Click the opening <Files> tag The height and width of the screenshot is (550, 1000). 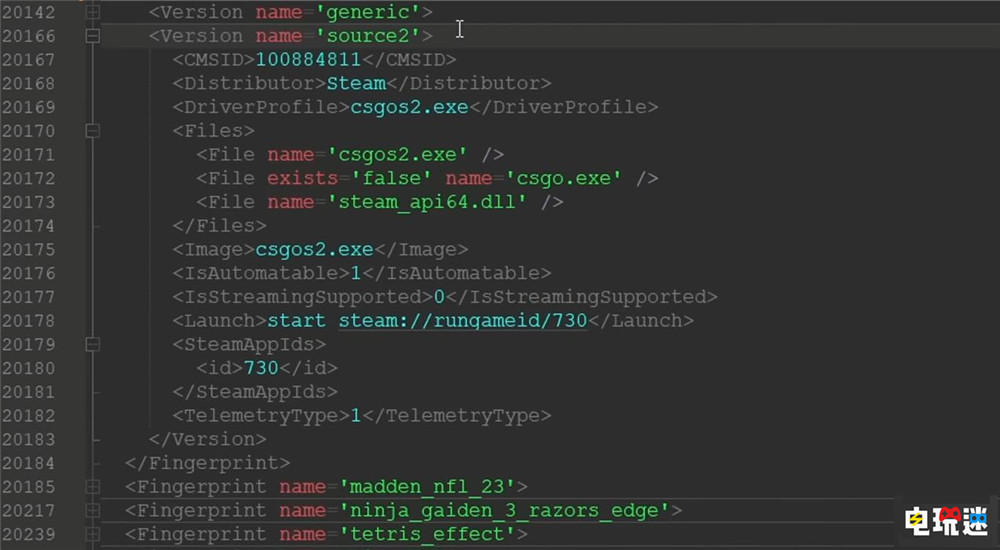[214, 131]
